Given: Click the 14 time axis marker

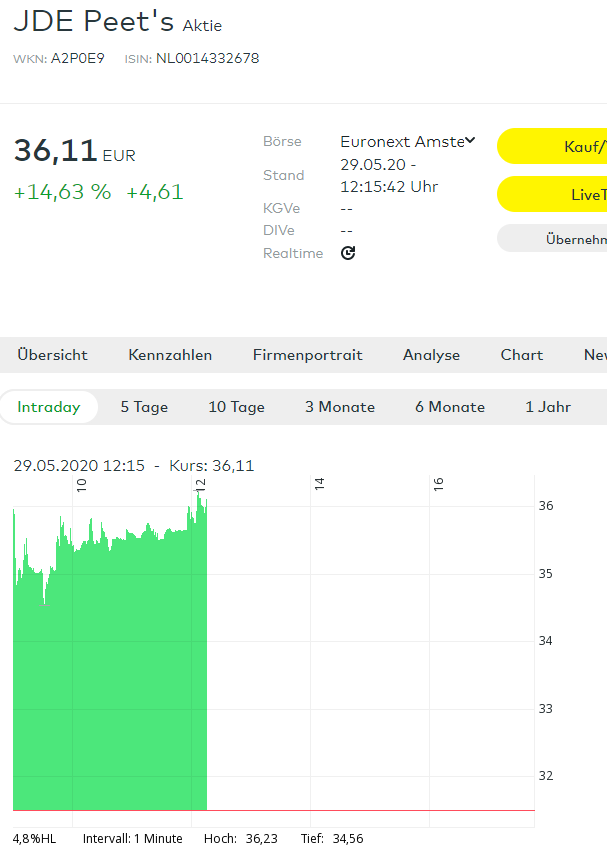Looking at the screenshot, I should (319, 484).
